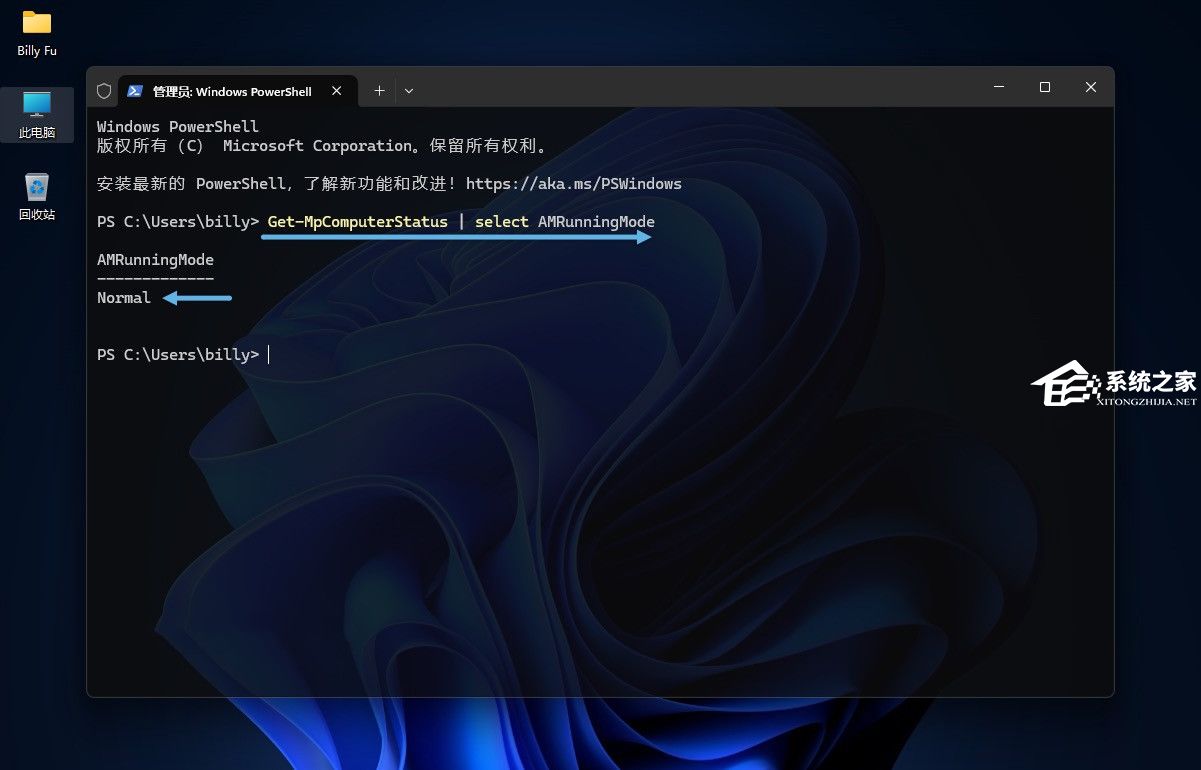Click the 'Windows PowerShell' banner line
The width and height of the screenshot is (1201, 770).
click(x=178, y=127)
